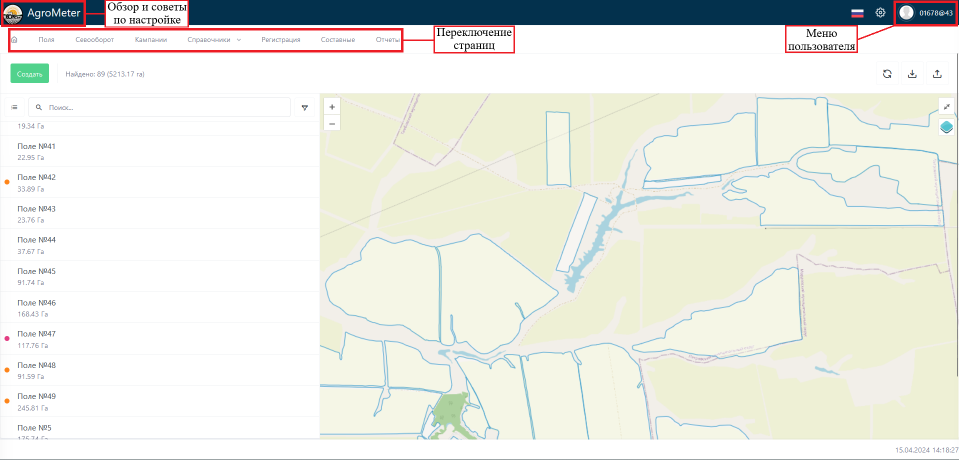This screenshot has height=460, width=959.
Task: Toggle the field list view mode
Action: 14,106
